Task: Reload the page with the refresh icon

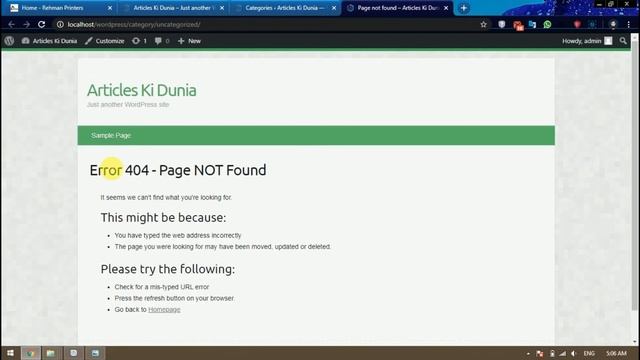Action: tap(42, 24)
